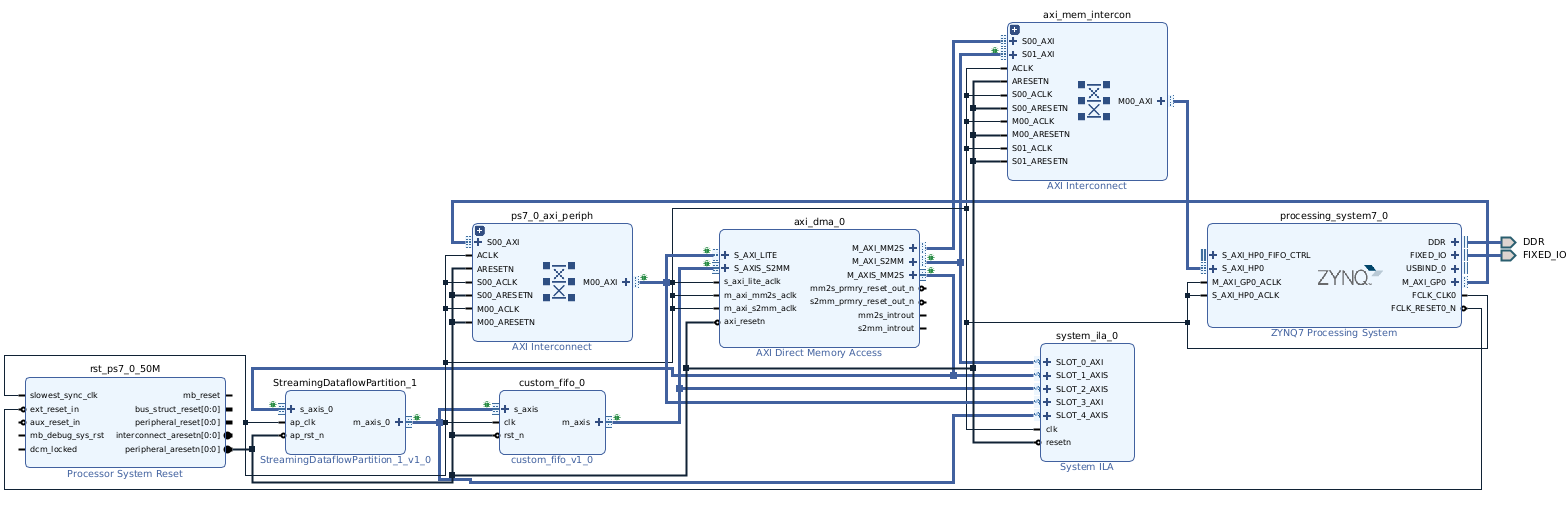Expand DDR interface pin on processing_system7_0
This screenshot has width=1568, height=507.
[x=1455, y=242]
